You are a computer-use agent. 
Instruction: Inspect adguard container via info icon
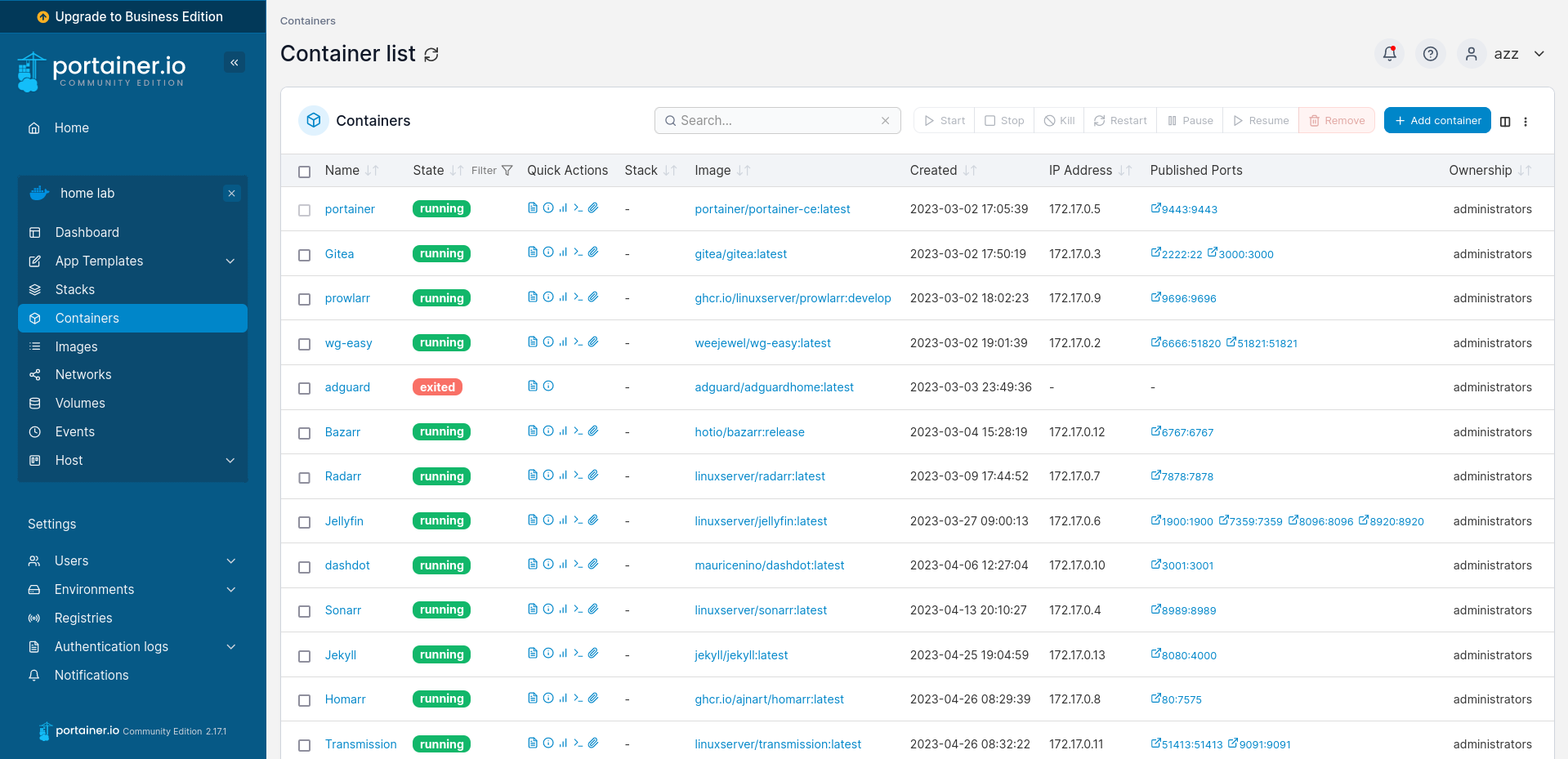coord(548,386)
